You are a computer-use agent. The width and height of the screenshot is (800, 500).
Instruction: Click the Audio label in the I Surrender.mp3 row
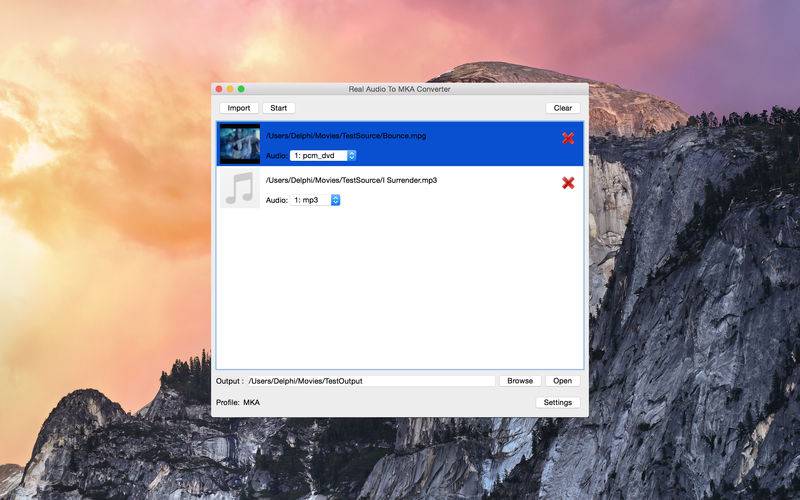pyautogui.click(x=277, y=200)
